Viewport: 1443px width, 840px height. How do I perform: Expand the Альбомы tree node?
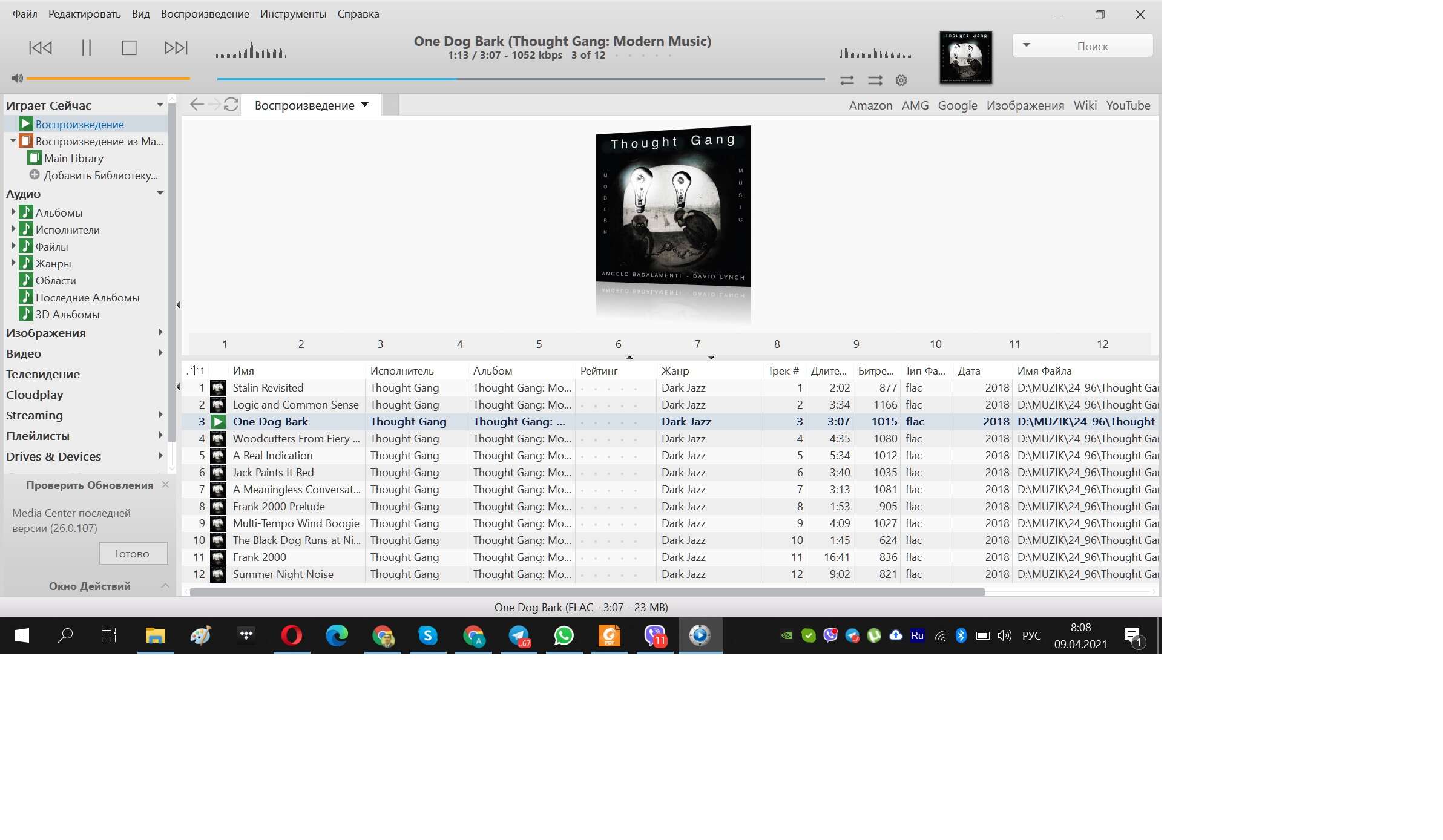click(13, 212)
